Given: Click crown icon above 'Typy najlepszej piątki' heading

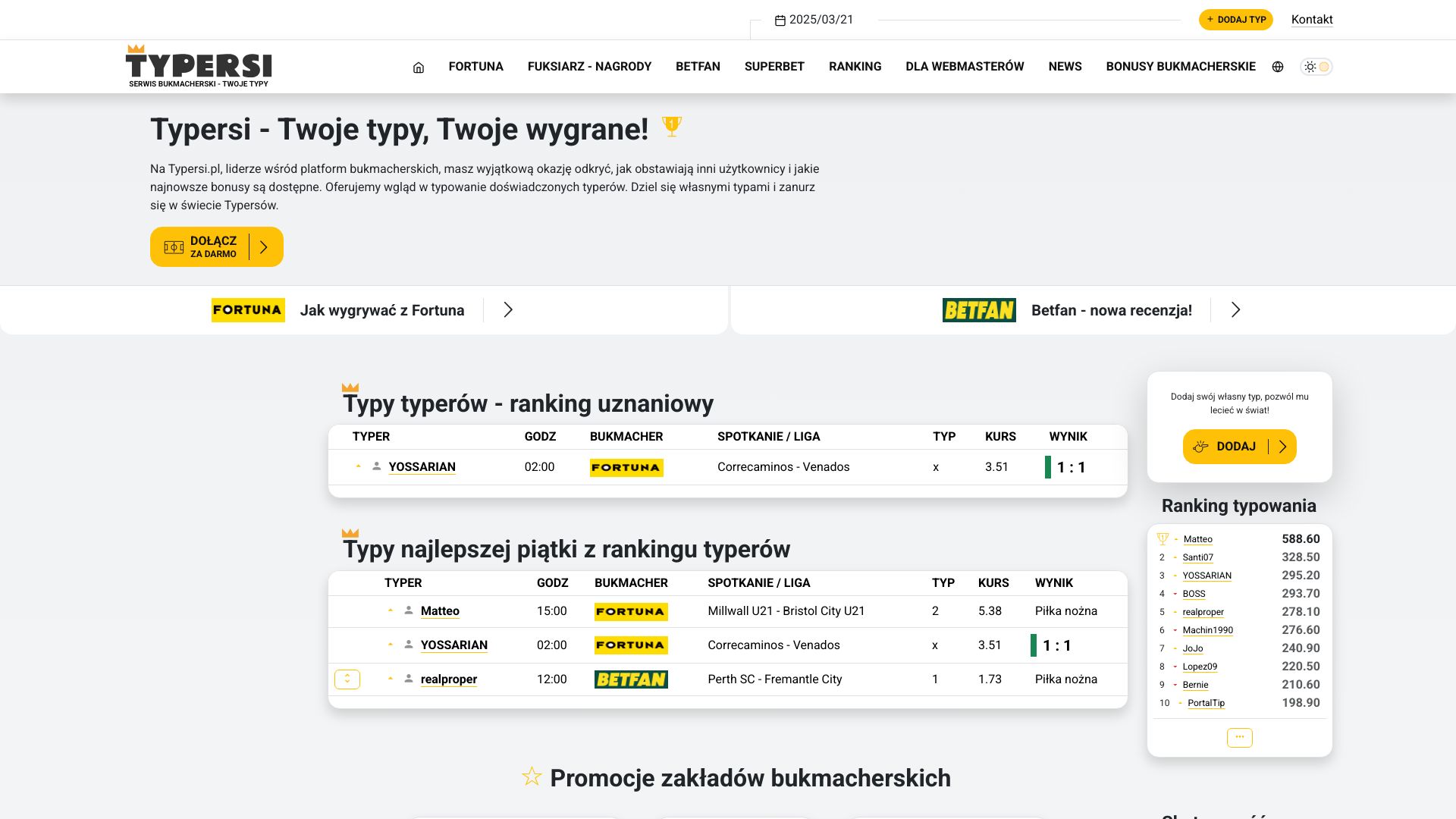Looking at the screenshot, I should (350, 533).
